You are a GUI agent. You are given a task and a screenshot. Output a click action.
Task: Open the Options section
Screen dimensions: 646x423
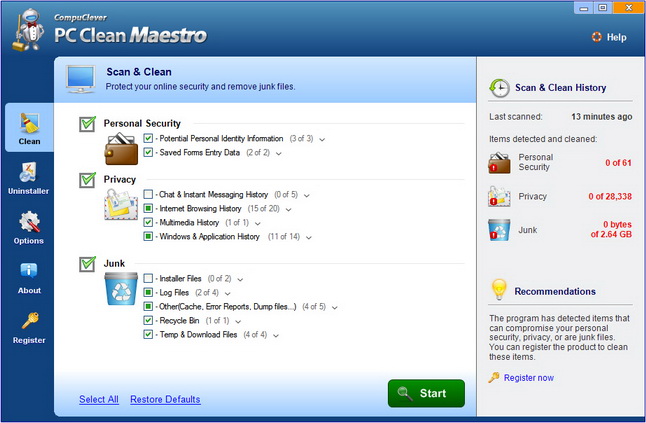point(28,228)
